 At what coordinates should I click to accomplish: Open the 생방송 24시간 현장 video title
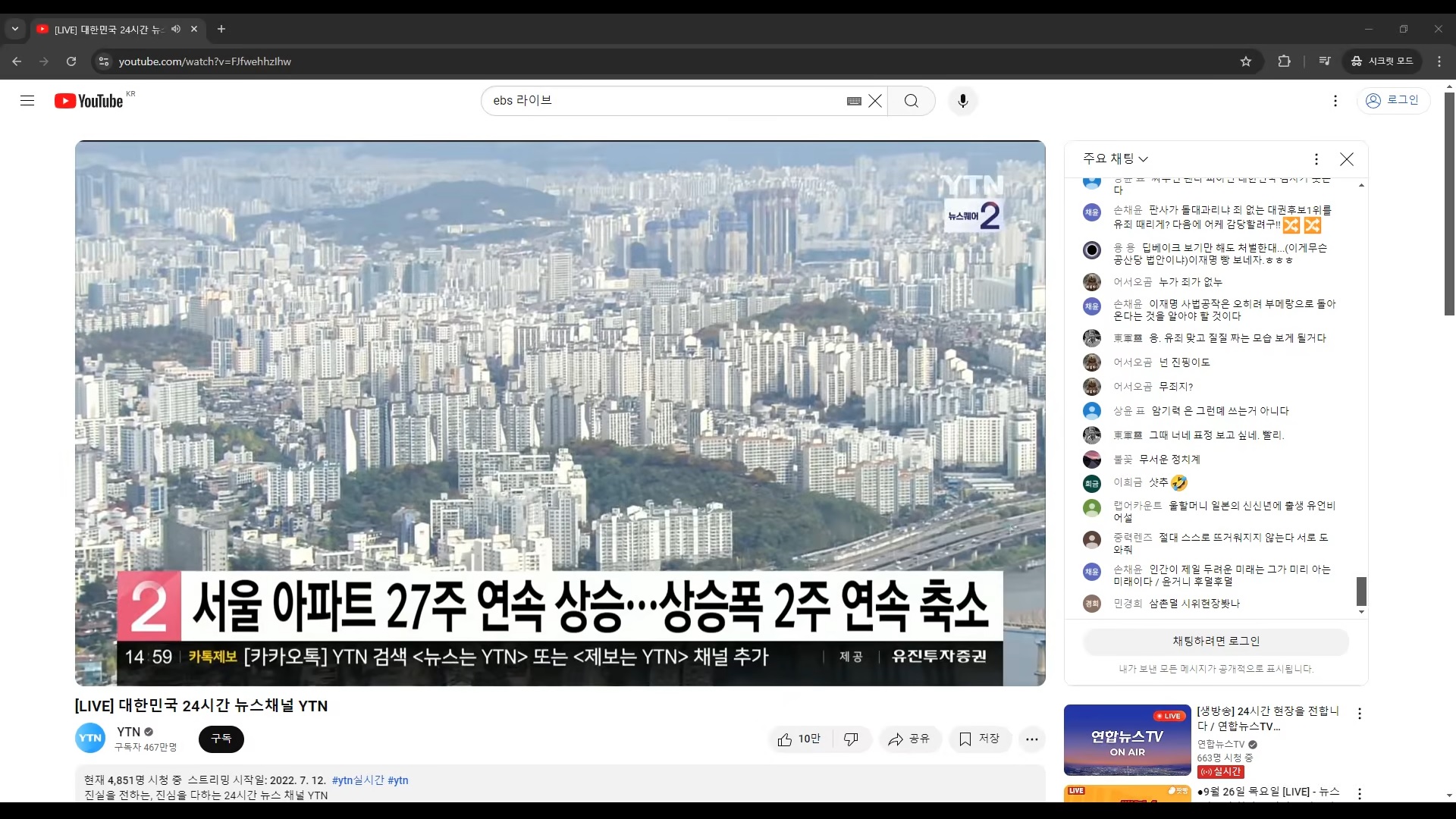pyautogui.click(x=1268, y=719)
